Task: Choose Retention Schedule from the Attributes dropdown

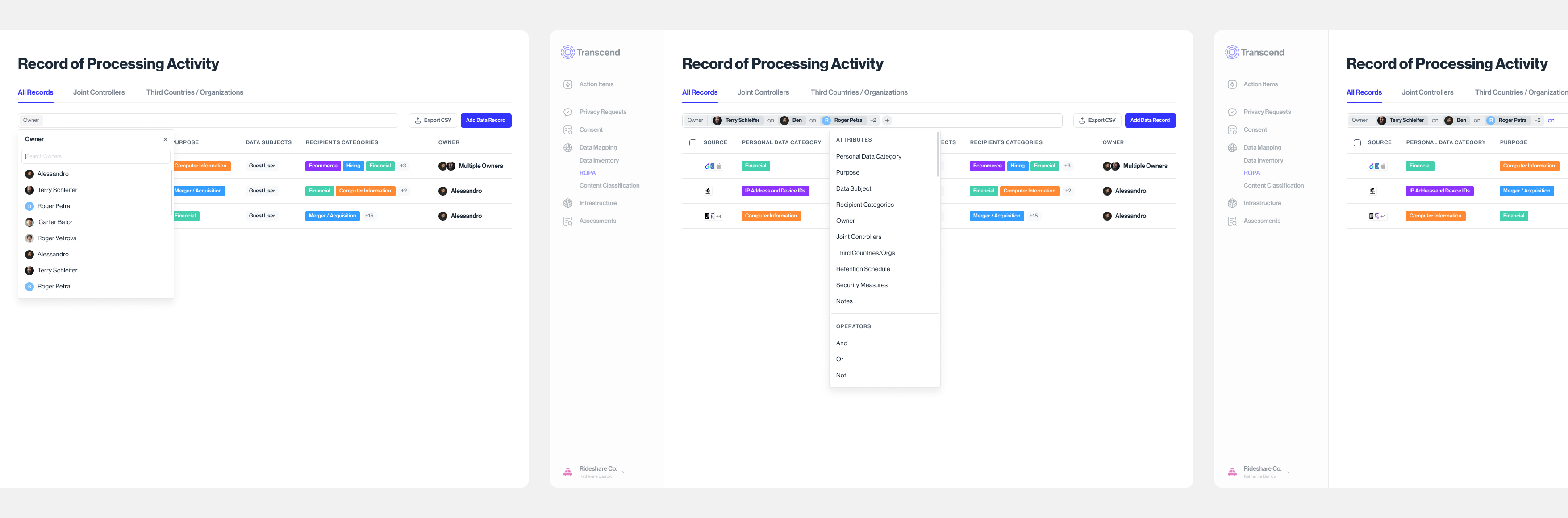Action: [x=863, y=269]
